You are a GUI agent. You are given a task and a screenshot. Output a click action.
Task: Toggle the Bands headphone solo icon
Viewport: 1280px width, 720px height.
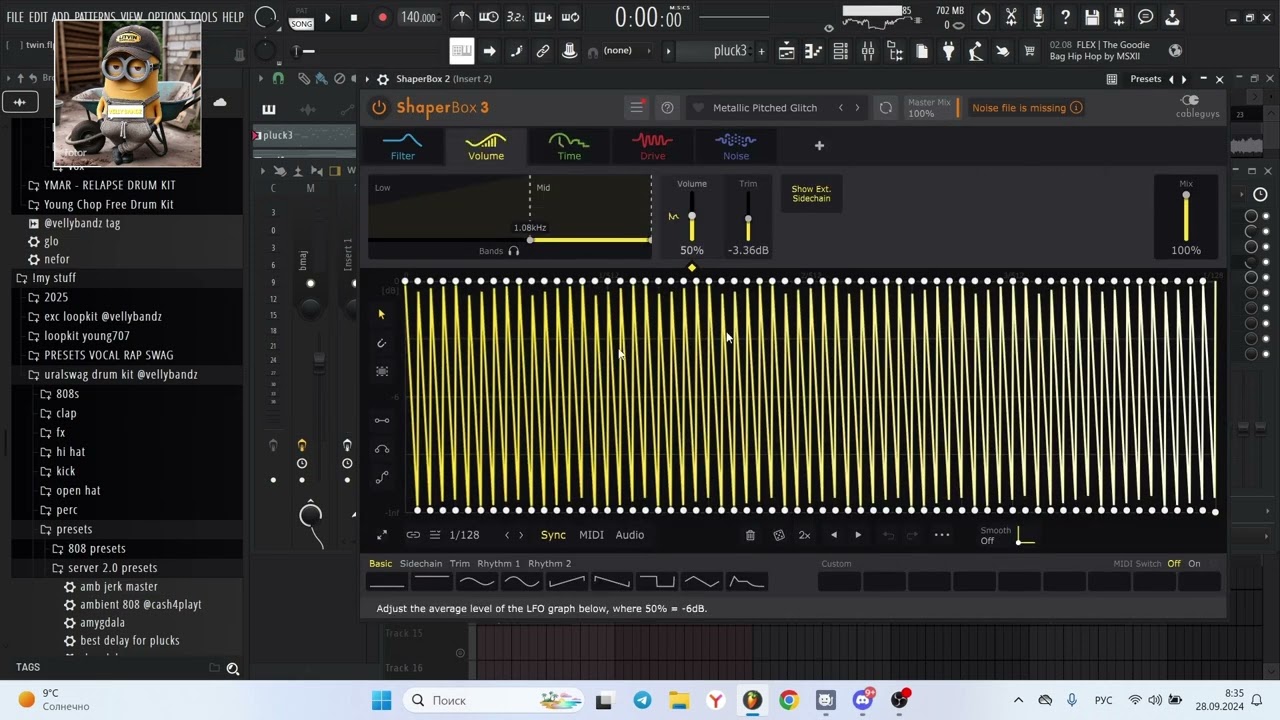click(514, 251)
